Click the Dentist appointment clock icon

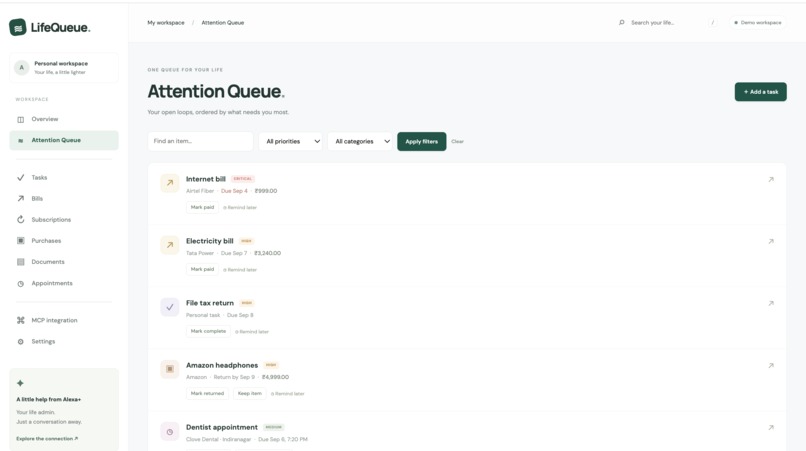tap(170, 432)
